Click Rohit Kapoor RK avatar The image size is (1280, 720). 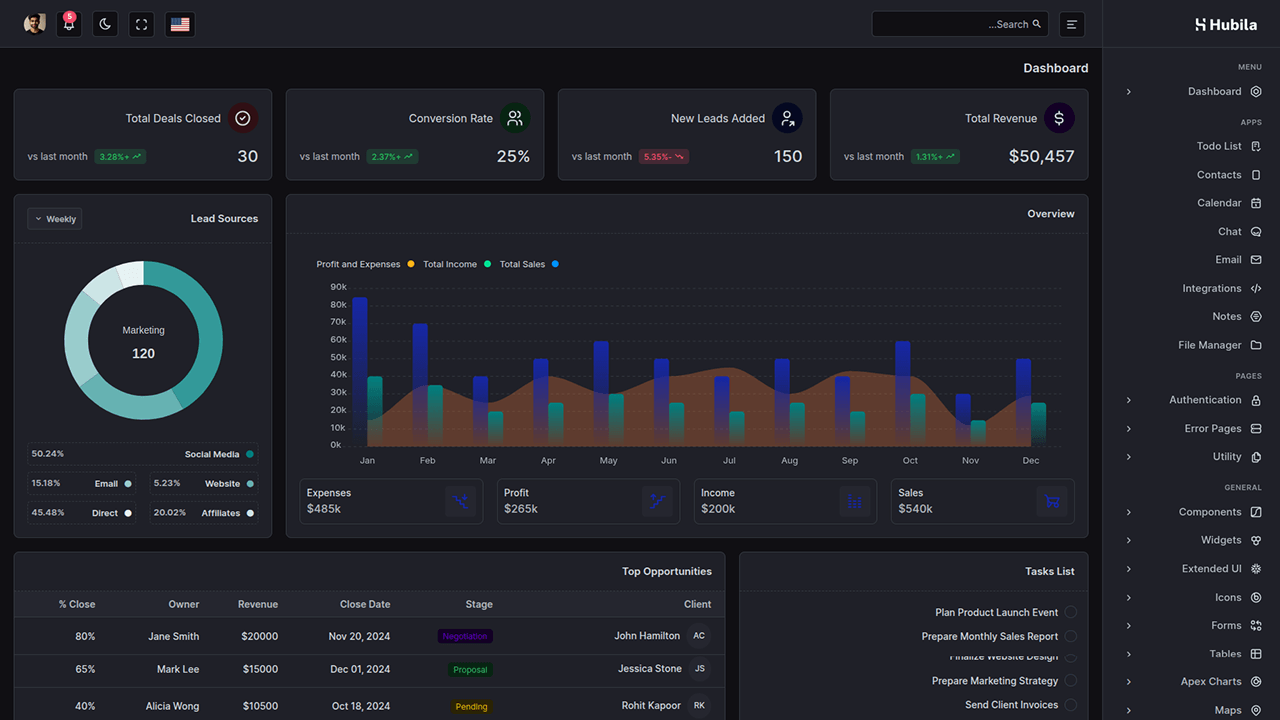click(x=699, y=705)
